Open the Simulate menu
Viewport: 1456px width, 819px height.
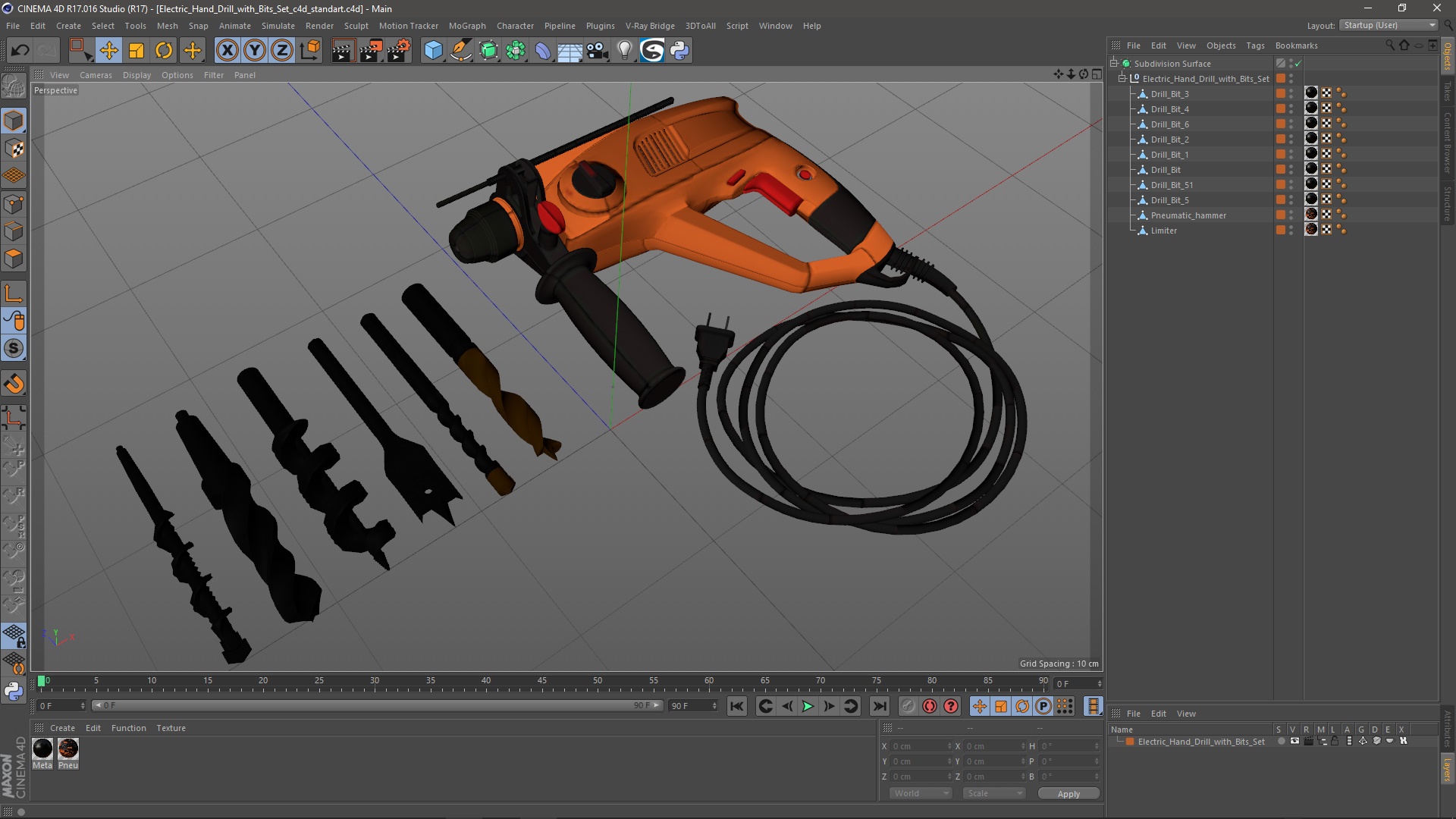278,26
